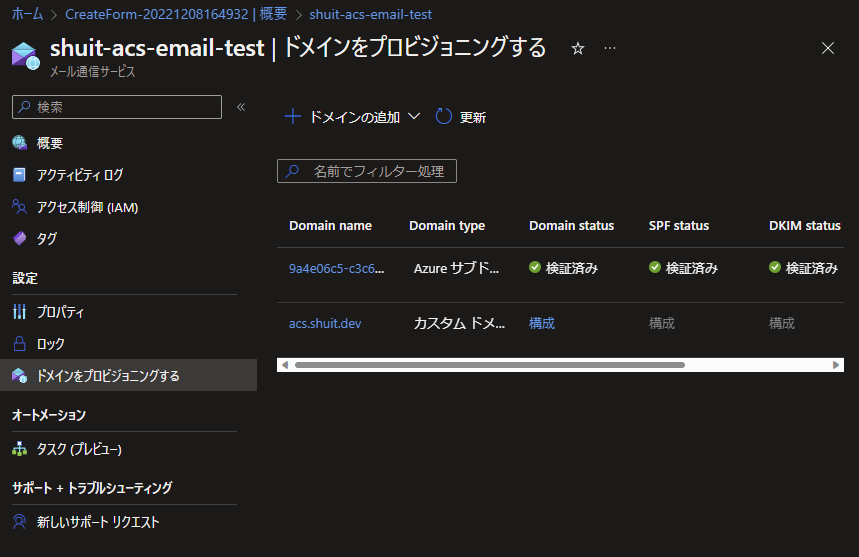The image size is (859, 557).
Task: Click Domain status column header
Action: pyautogui.click(x=571, y=226)
